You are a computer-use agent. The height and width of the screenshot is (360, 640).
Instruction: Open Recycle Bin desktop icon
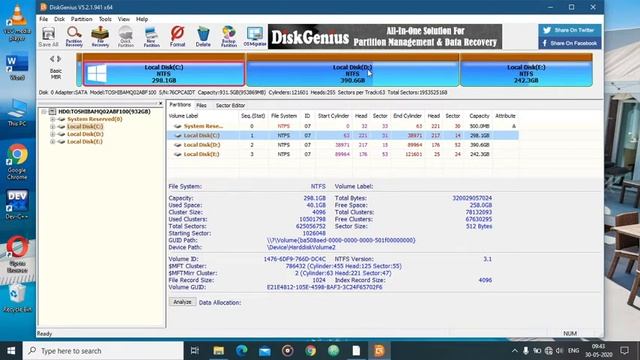17,299
